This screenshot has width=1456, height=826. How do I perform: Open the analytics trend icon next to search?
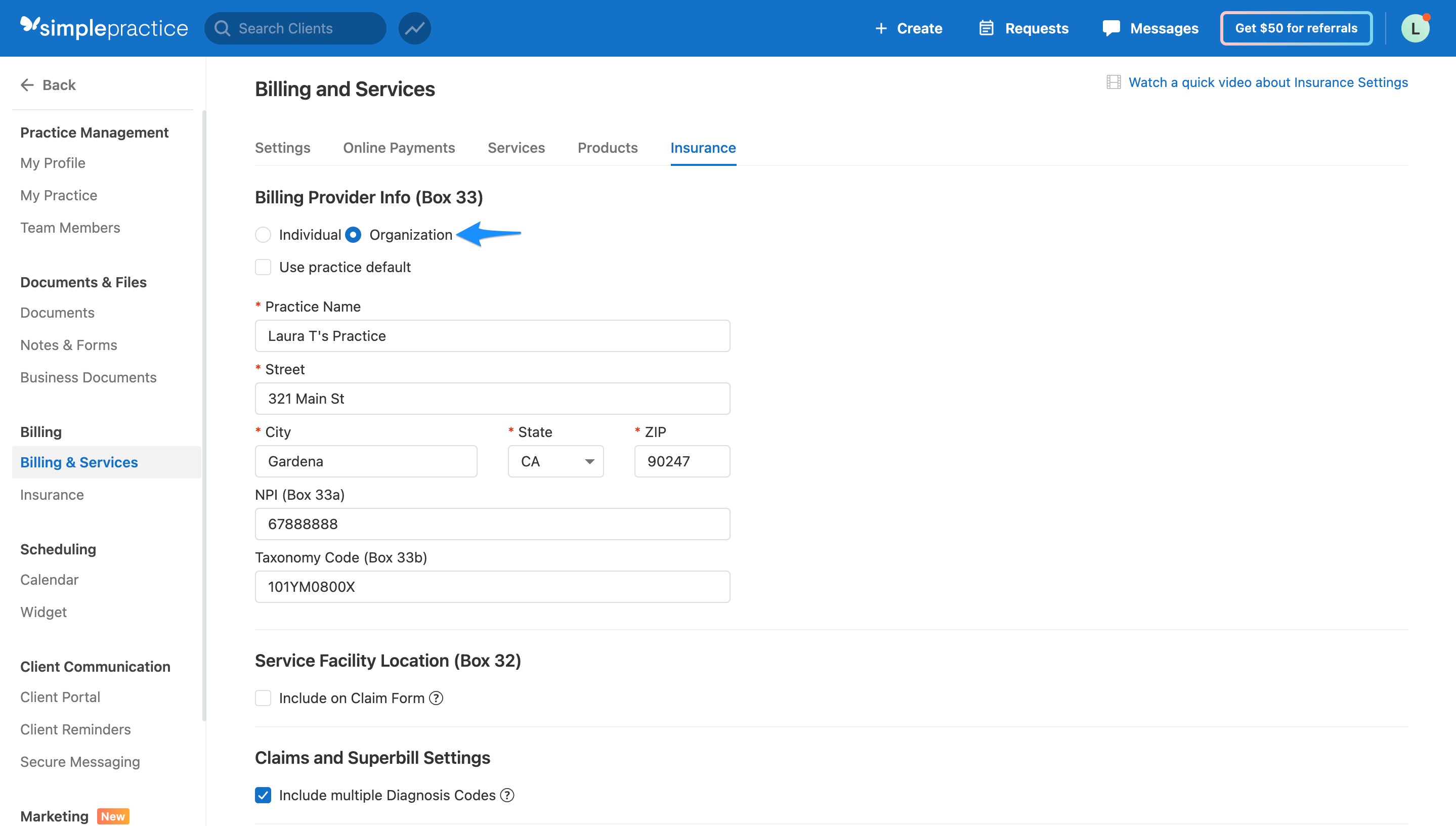(414, 28)
